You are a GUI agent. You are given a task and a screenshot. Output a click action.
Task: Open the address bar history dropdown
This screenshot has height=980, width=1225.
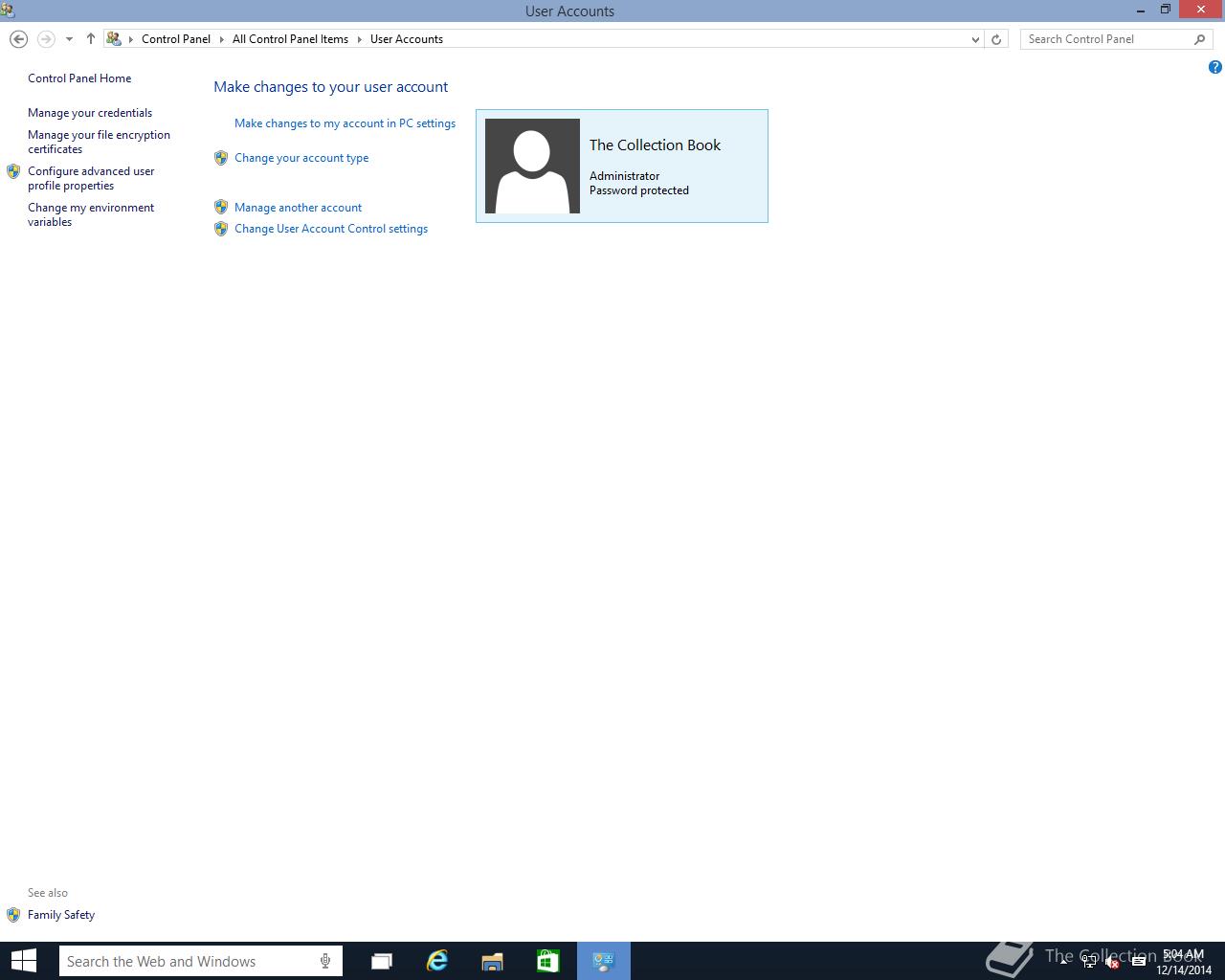(x=975, y=39)
